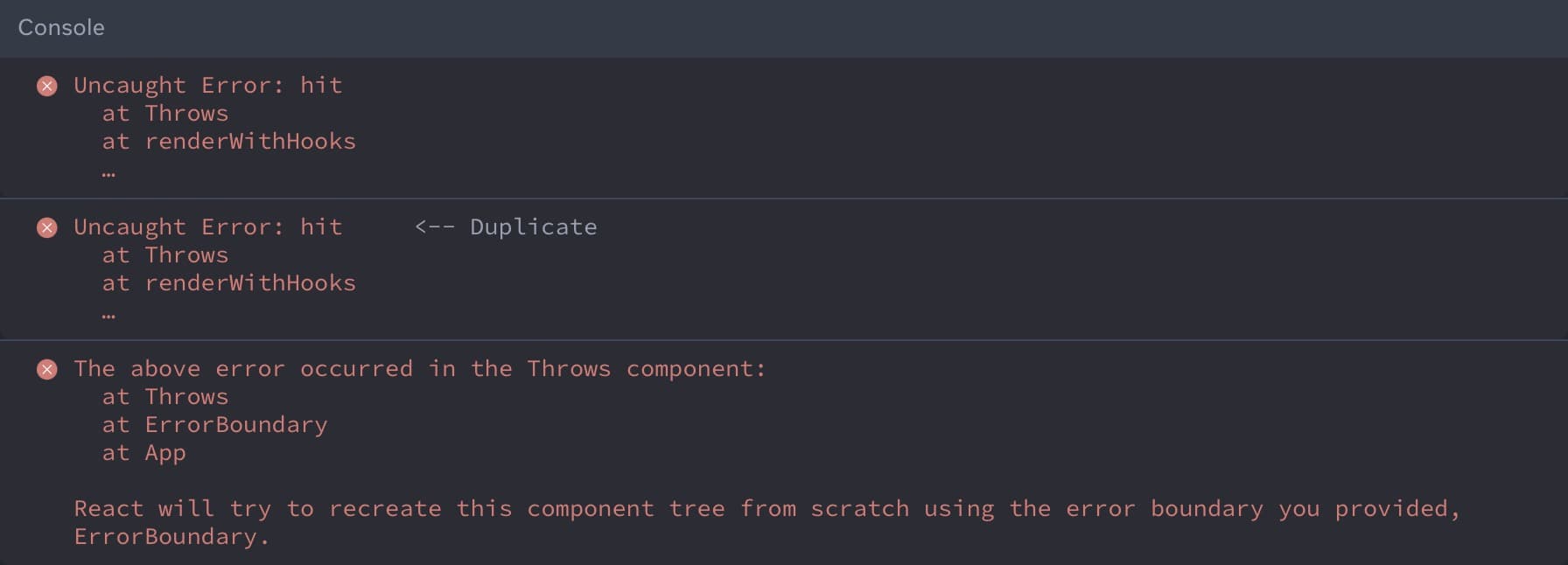Select the first 'Uncaught Error: hit' message
1568x565 pixels.
tap(208, 86)
